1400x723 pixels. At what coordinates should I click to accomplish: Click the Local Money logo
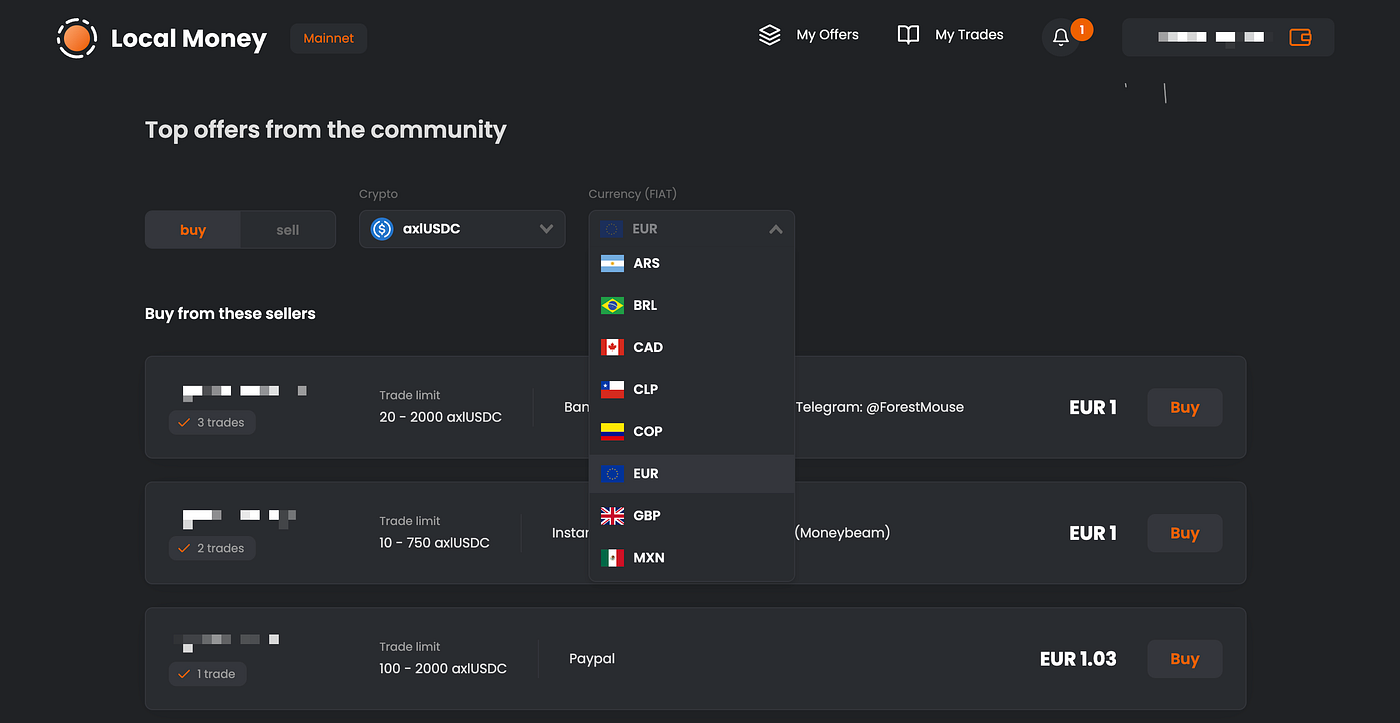(x=77, y=38)
